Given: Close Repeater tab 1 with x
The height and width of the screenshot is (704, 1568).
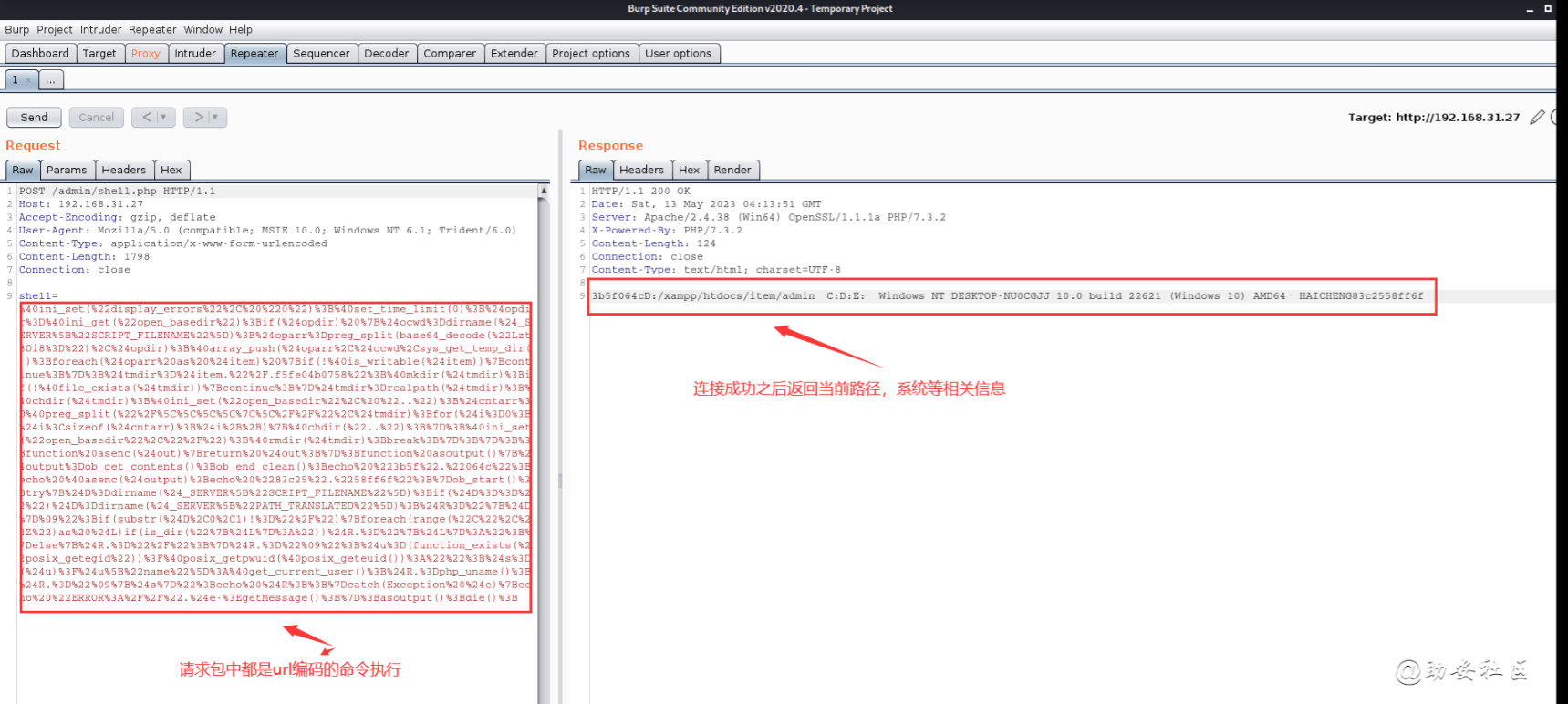Looking at the screenshot, I should point(28,80).
